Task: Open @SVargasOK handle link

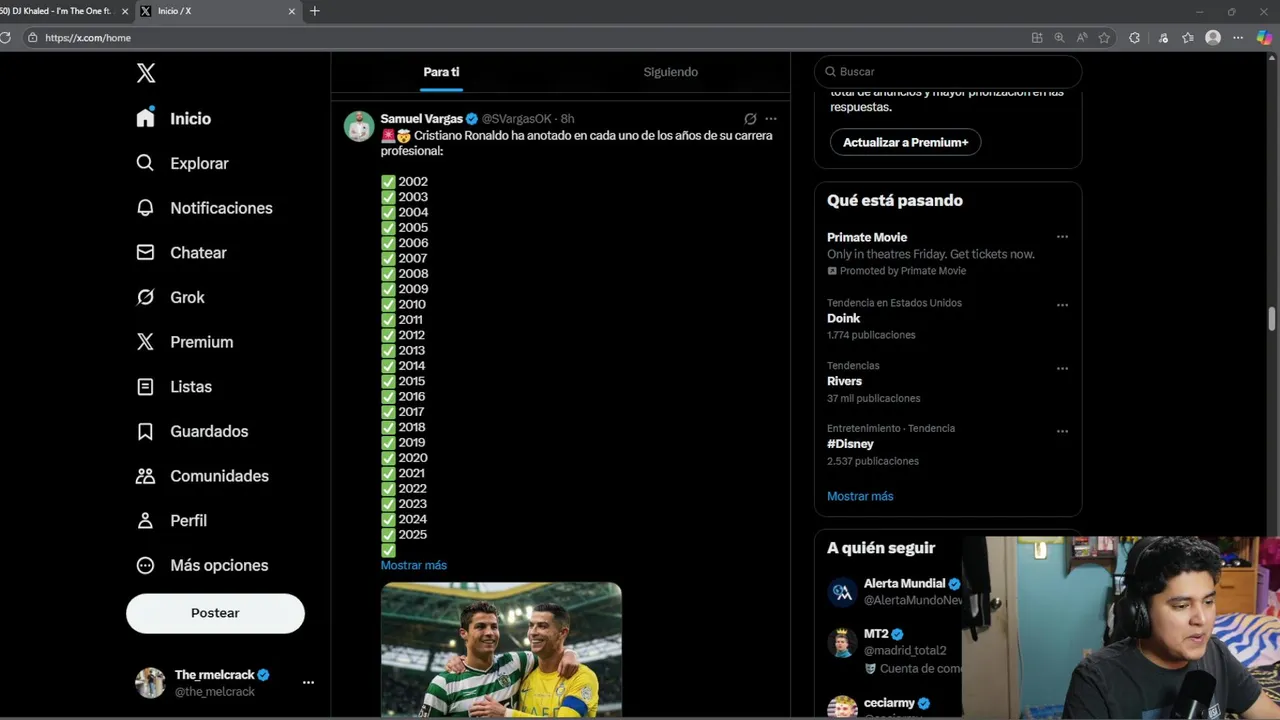Action: tap(516, 118)
